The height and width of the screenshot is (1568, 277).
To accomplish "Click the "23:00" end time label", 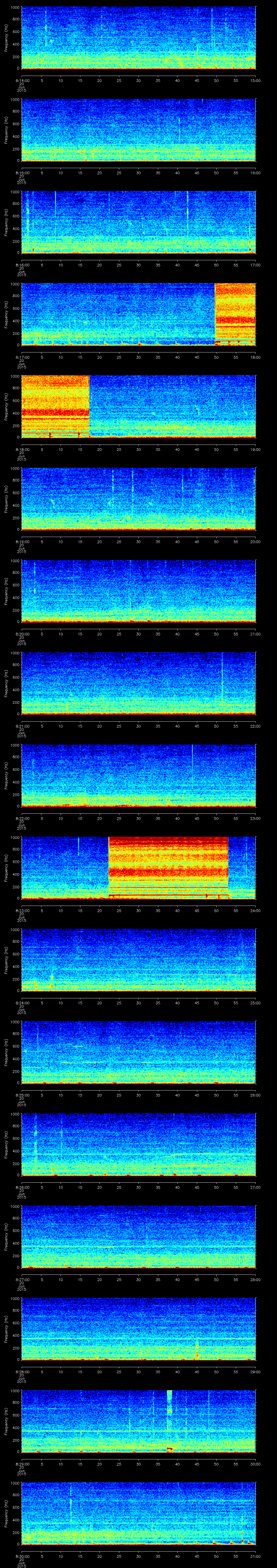I will click(255, 818).
